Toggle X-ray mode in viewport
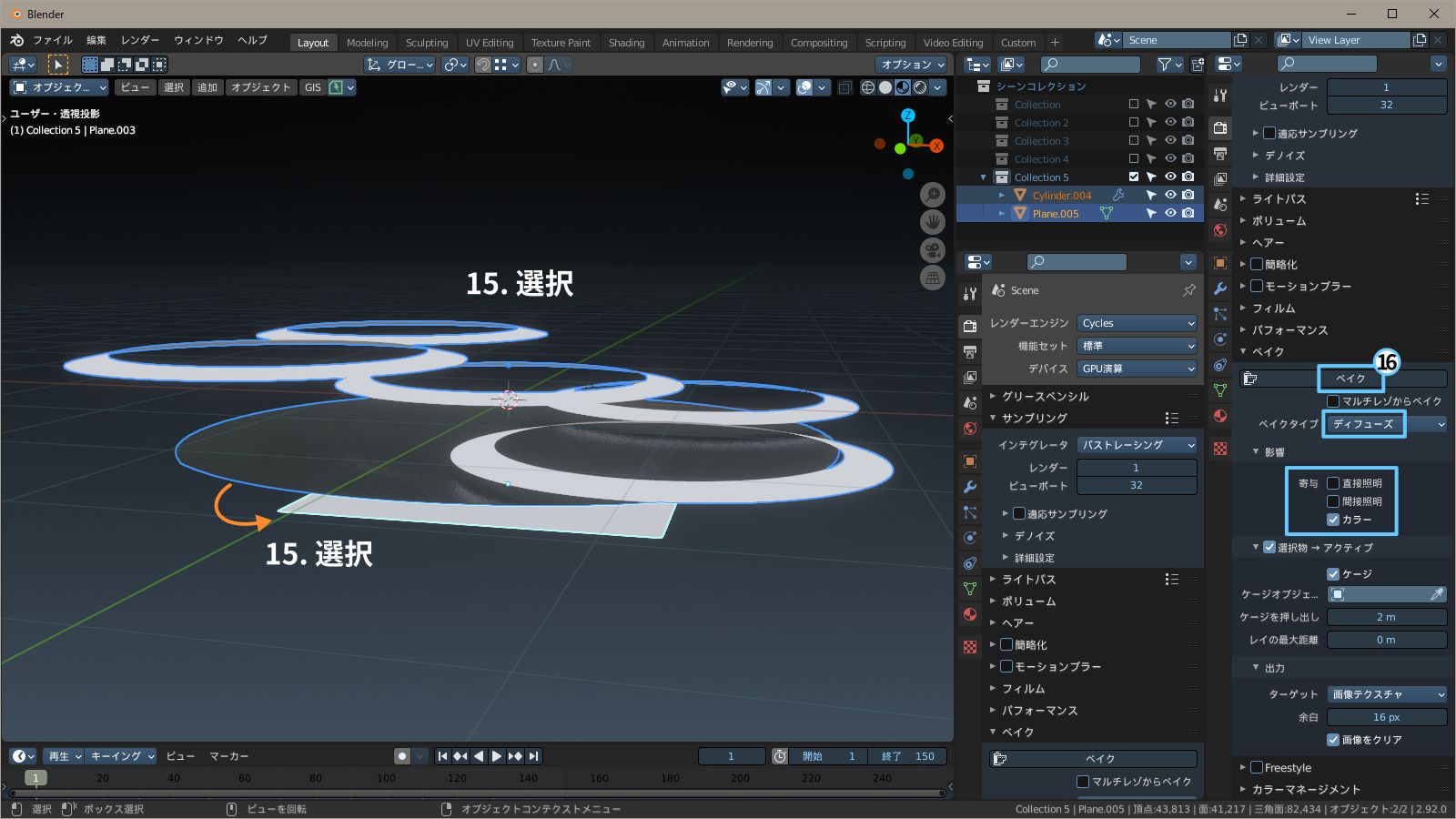This screenshot has height=819, width=1456. click(845, 87)
